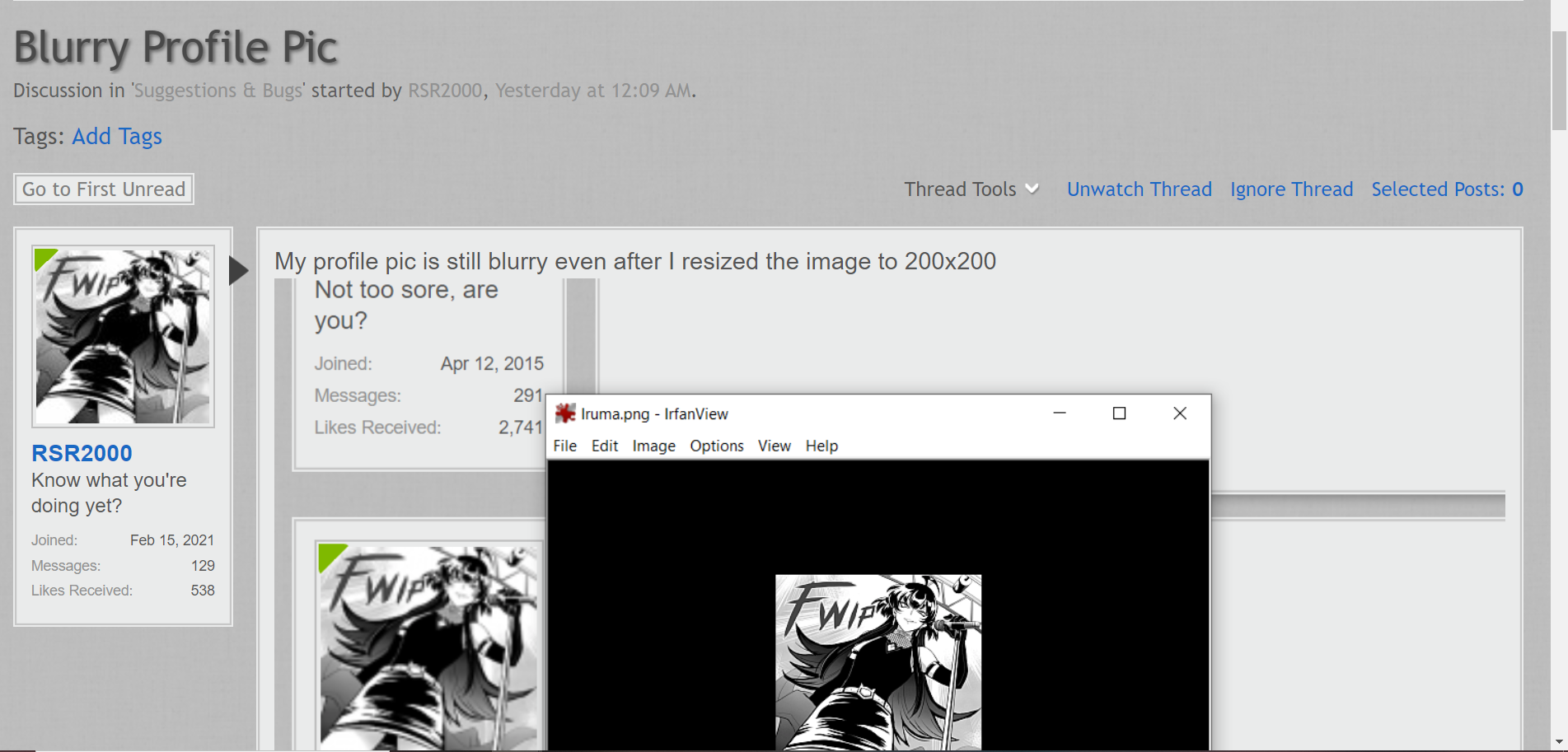The height and width of the screenshot is (752, 1568).
Task: Click the 'Feb 15, 2021' join date
Action: [x=172, y=540]
